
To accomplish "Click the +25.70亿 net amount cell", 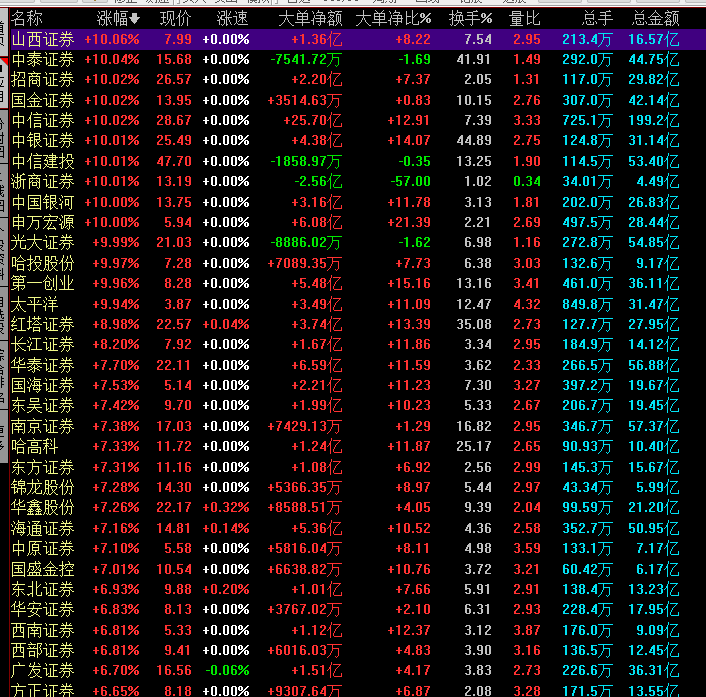I will tap(313, 120).
